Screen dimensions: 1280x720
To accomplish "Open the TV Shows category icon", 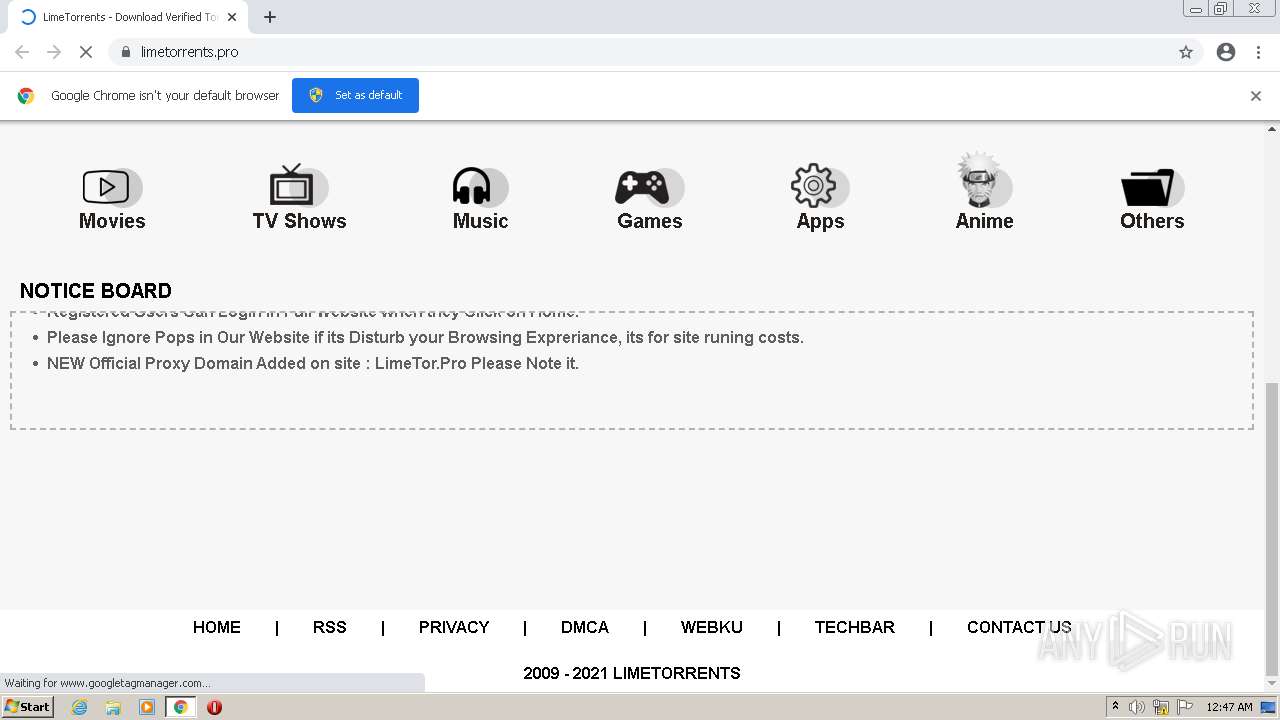I will pos(298,186).
